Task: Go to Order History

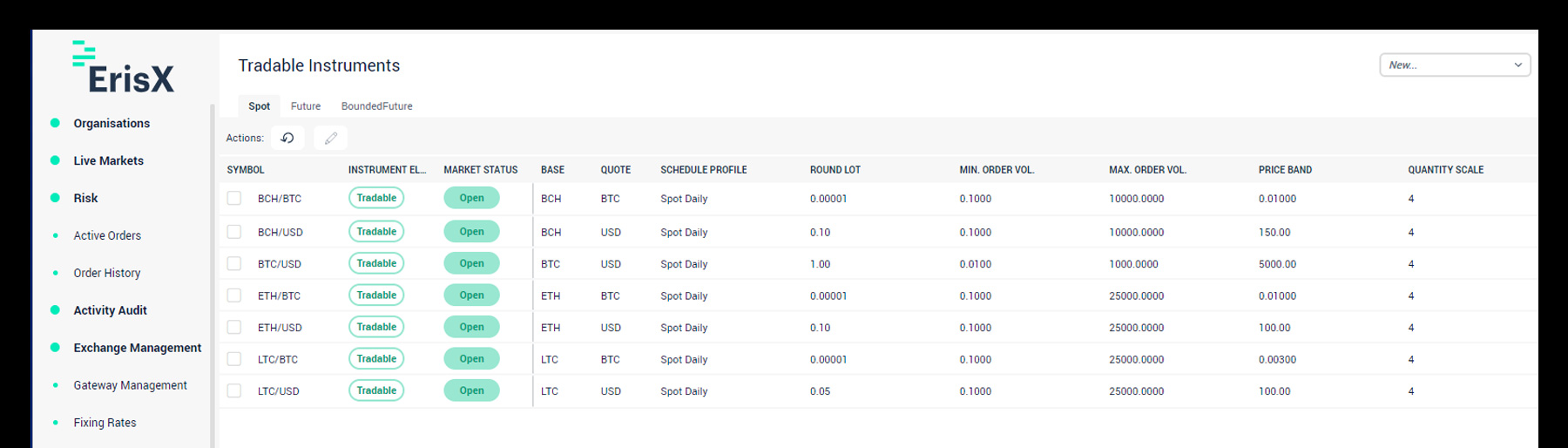Action: [107, 273]
